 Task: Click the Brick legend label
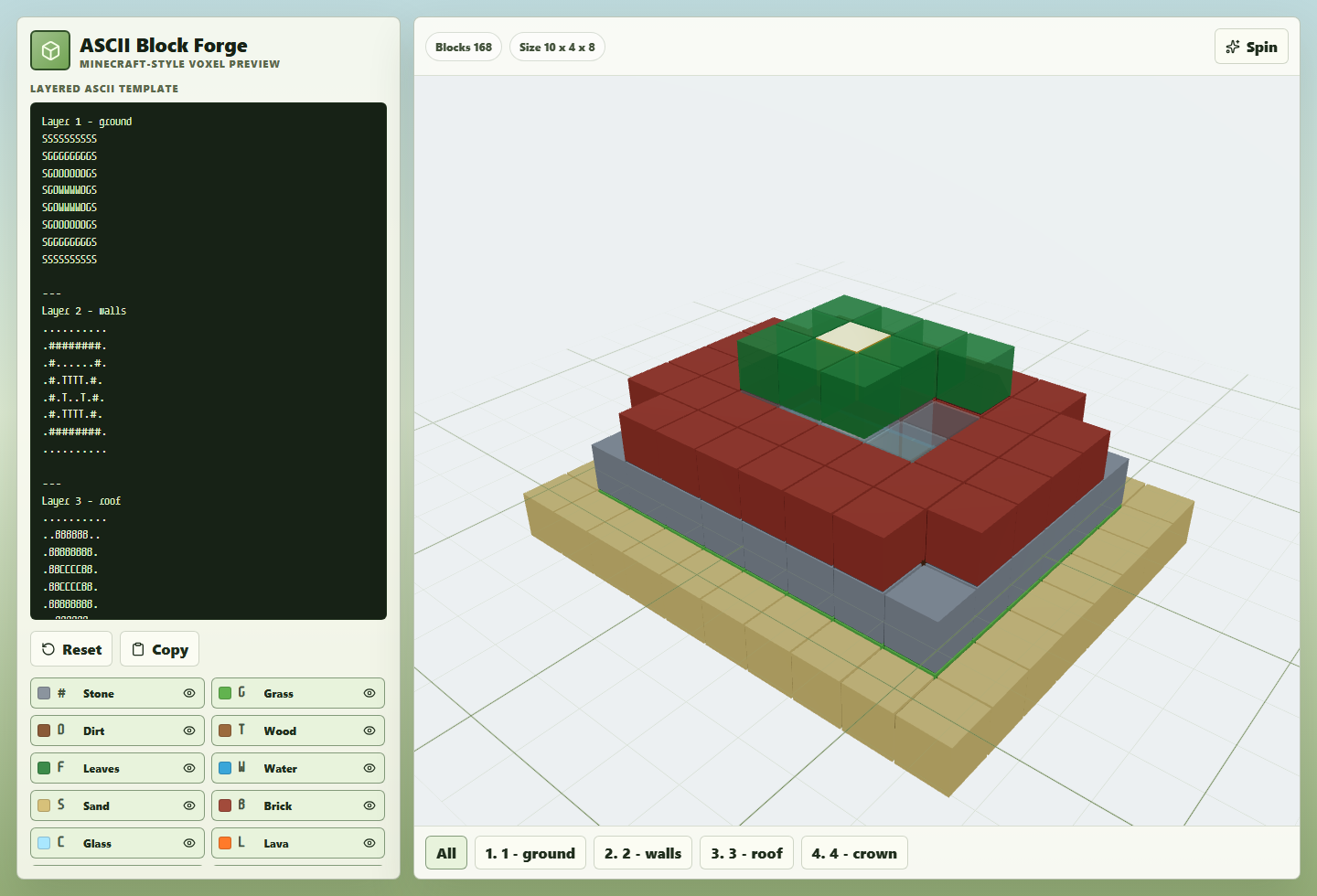point(278,806)
